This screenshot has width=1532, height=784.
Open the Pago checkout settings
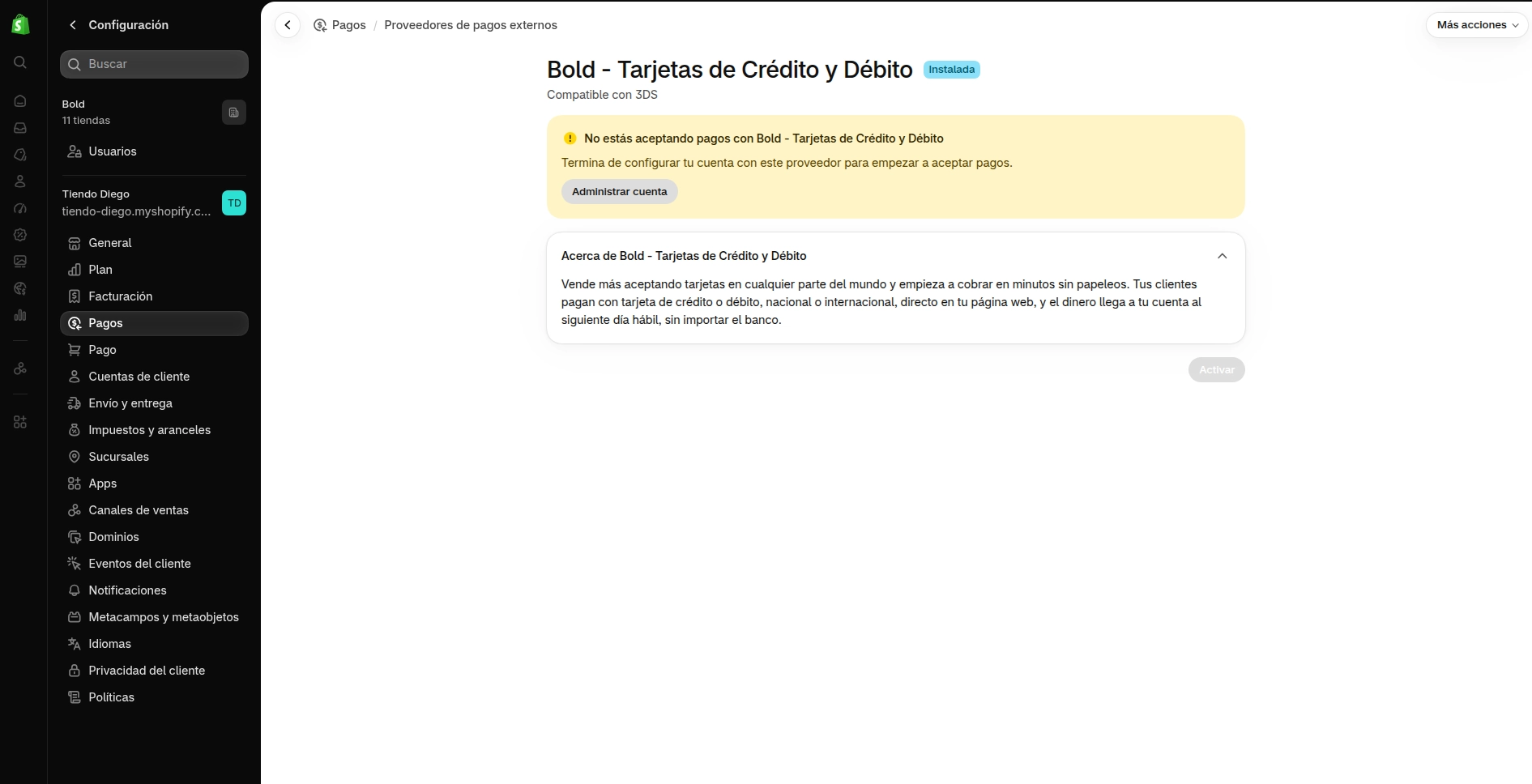pos(154,350)
